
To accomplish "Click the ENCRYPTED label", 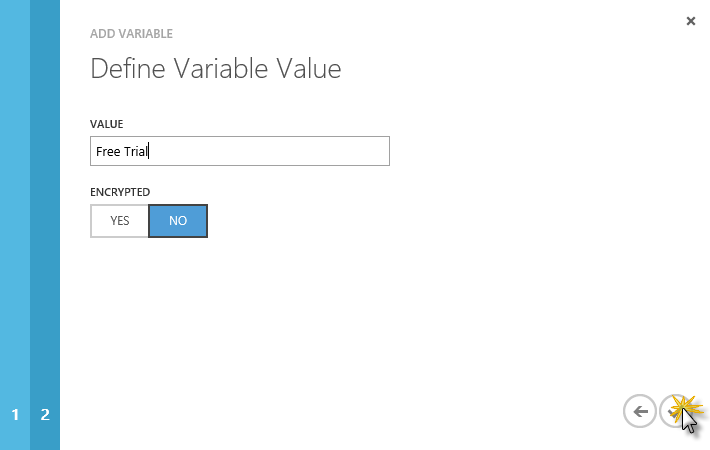I will 120,192.
